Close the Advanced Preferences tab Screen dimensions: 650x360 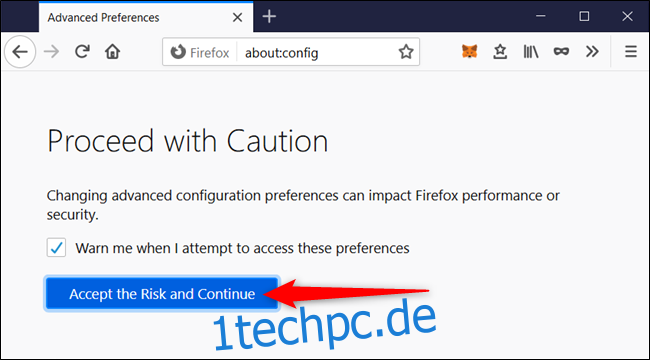click(x=237, y=17)
